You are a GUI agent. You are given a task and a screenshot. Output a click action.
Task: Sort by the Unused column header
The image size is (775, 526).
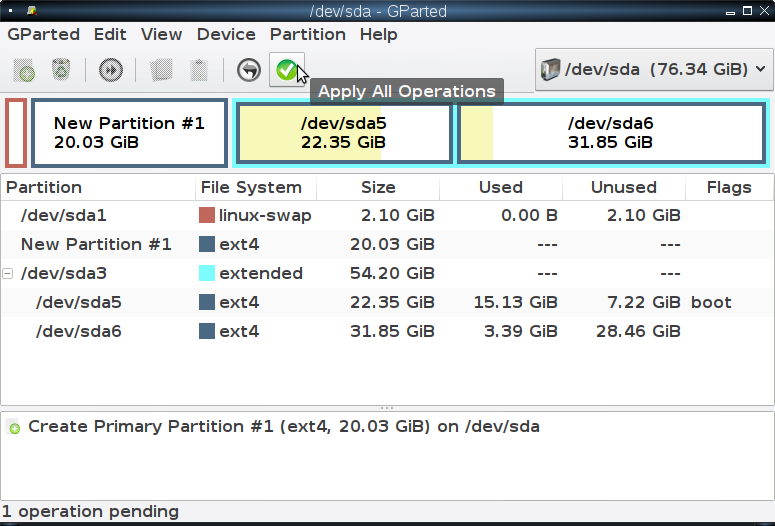pyautogui.click(x=624, y=187)
